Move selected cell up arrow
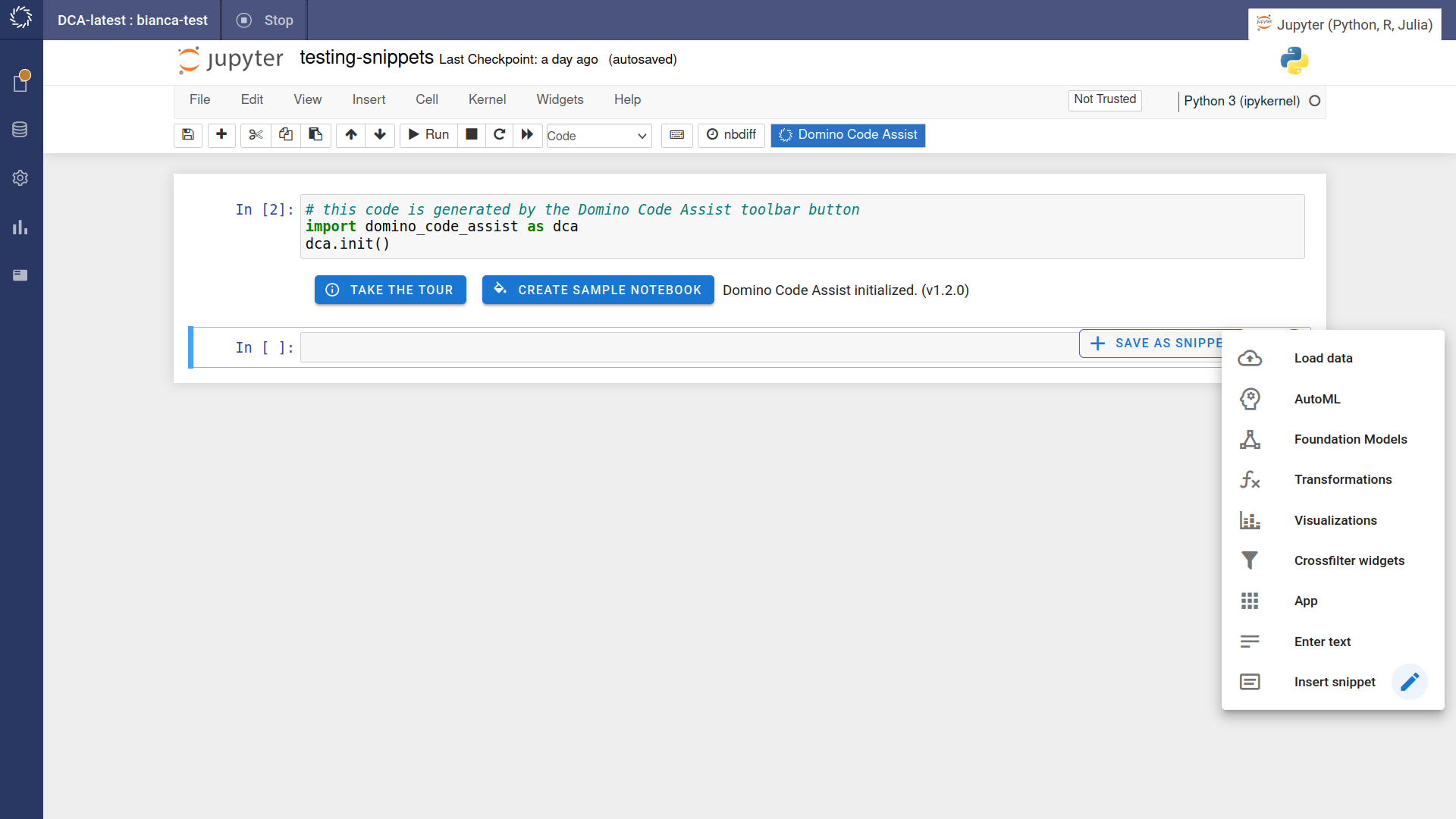Screen dimensions: 1456x819 [x=351, y=135]
